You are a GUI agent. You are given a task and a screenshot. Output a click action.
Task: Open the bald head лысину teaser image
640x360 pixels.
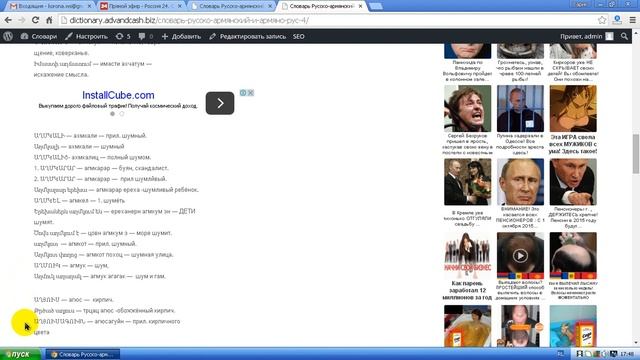(573, 256)
